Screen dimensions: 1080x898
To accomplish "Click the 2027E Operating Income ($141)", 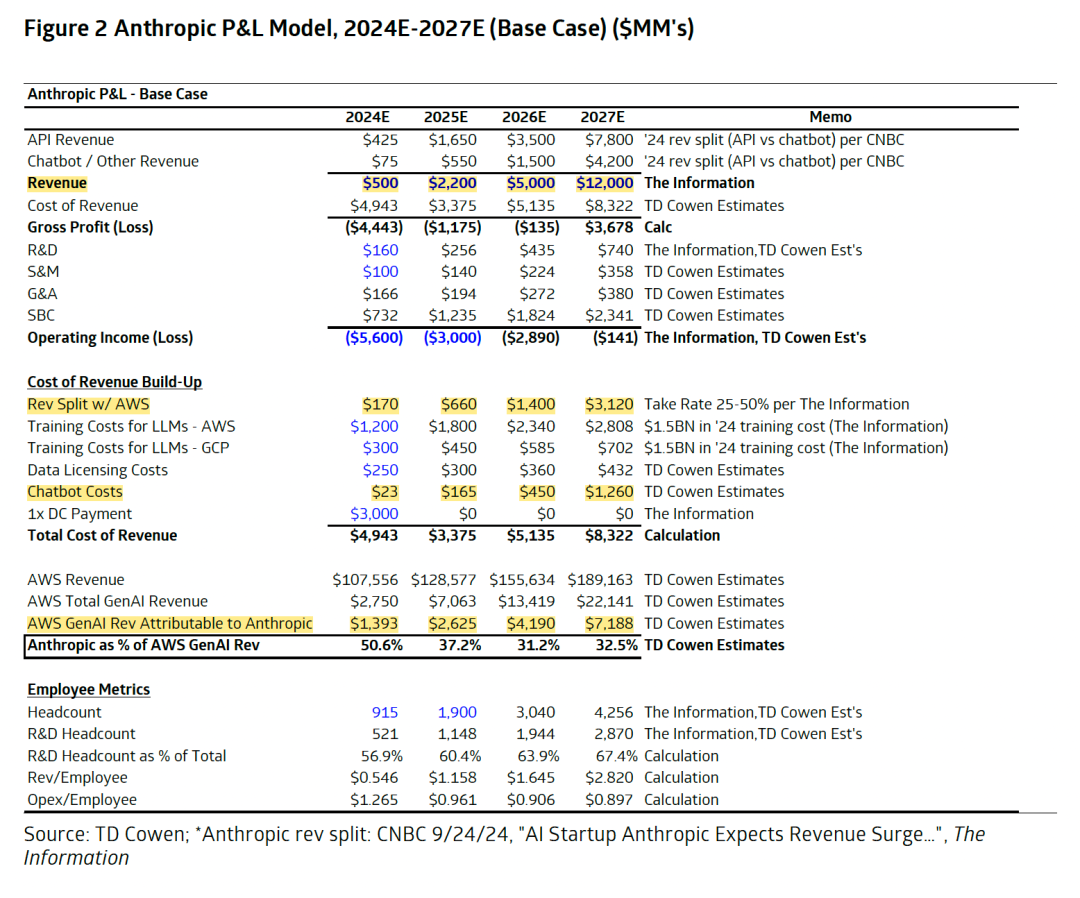I will coord(615,337).
